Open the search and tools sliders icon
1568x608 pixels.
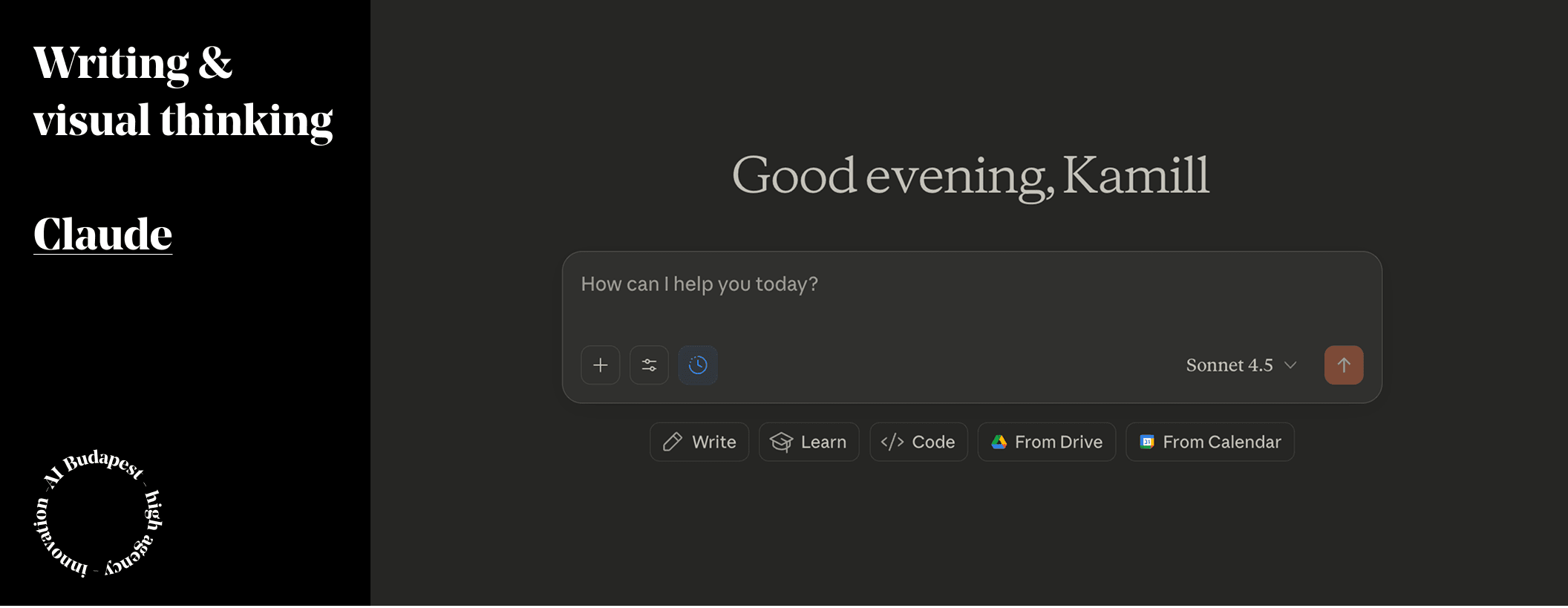pos(649,365)
